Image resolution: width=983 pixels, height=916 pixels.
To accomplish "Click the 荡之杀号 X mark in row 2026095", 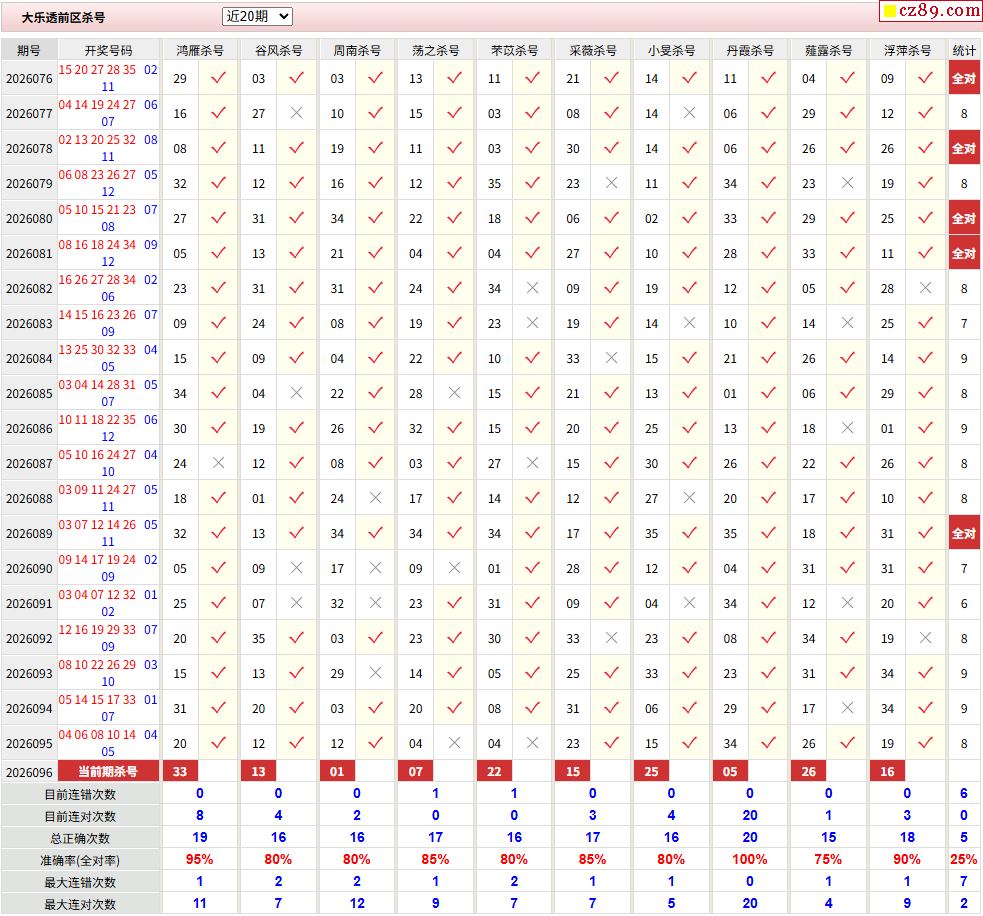I will coord(455,743).
